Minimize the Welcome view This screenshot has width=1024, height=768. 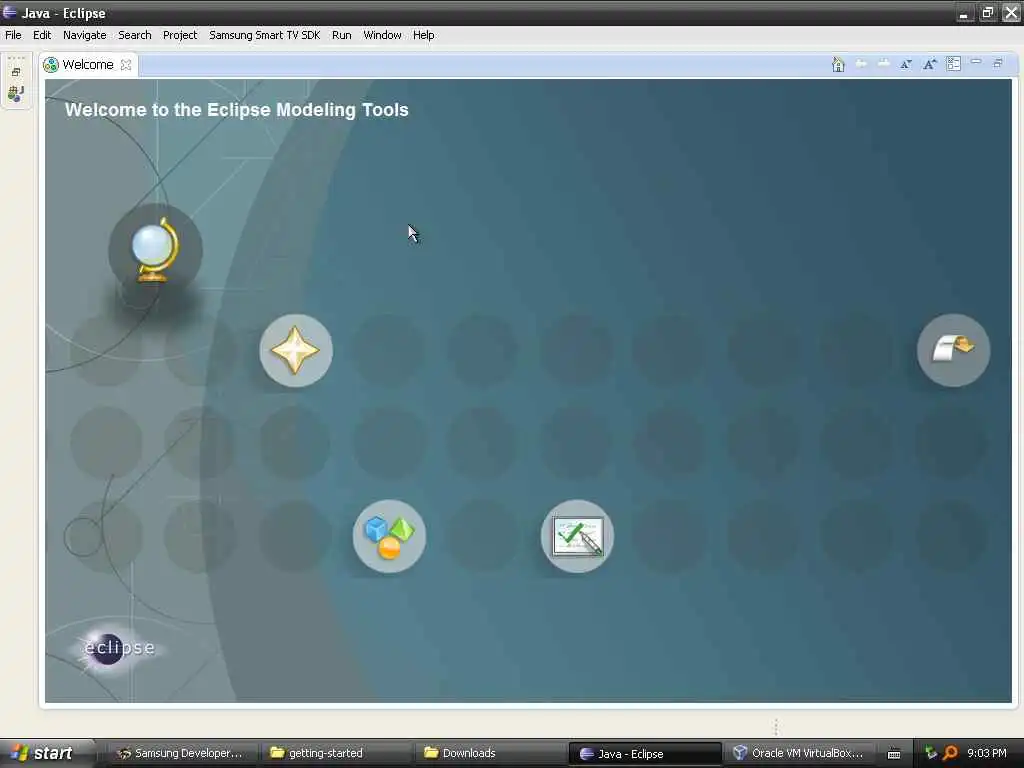[x=976, y=62]
